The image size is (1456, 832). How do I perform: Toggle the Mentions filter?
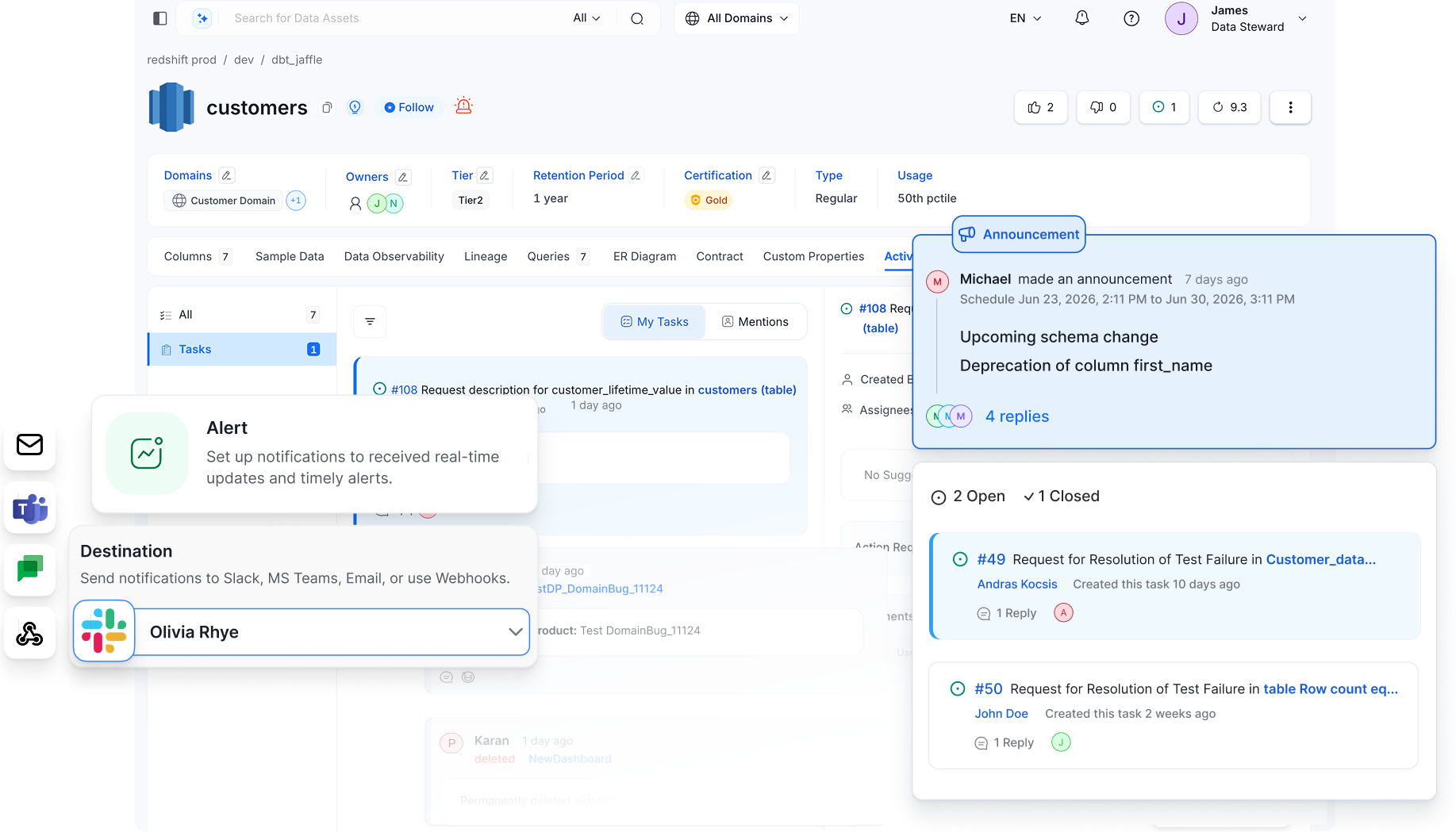click(755, 321)
